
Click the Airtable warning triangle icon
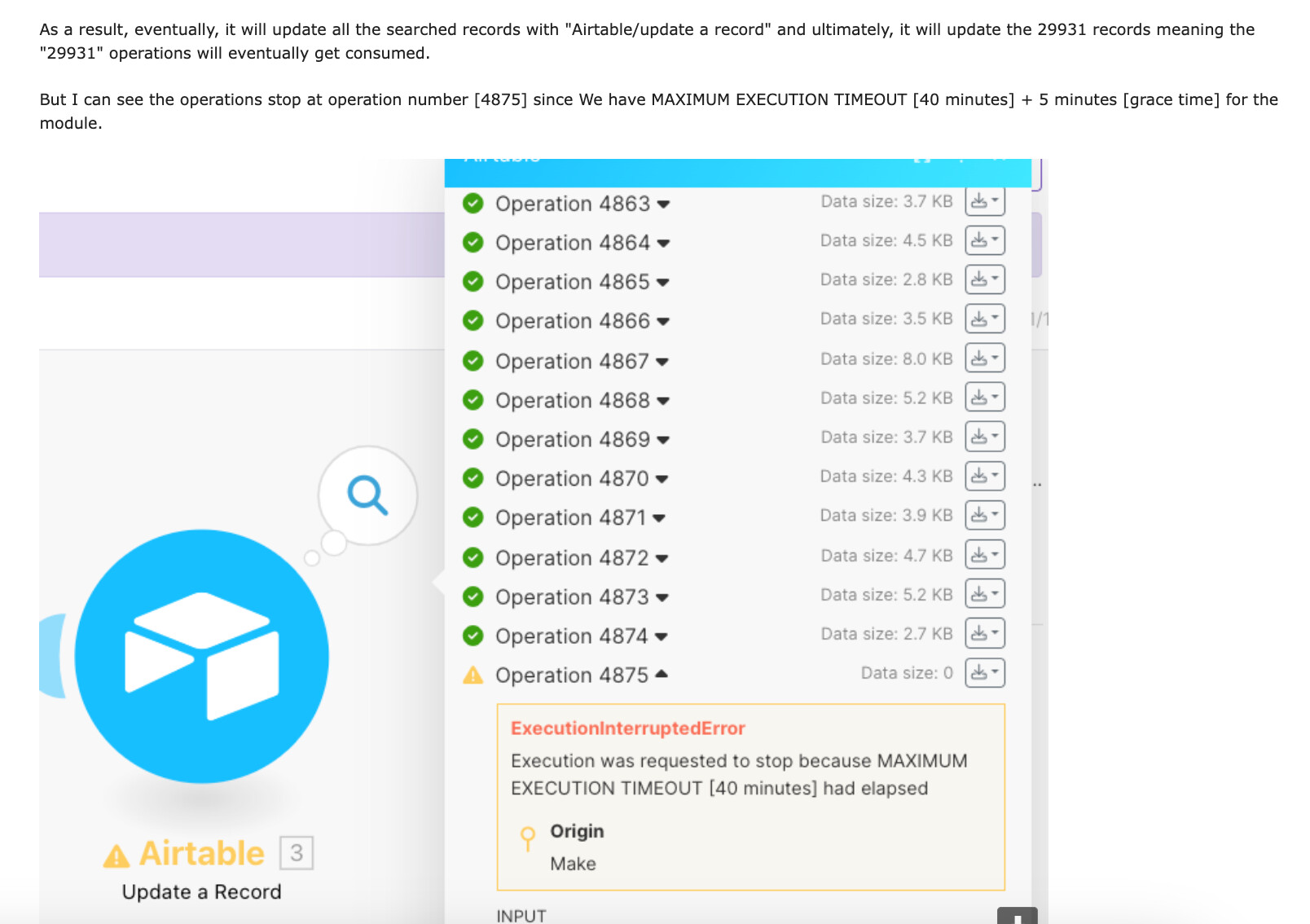116,856
